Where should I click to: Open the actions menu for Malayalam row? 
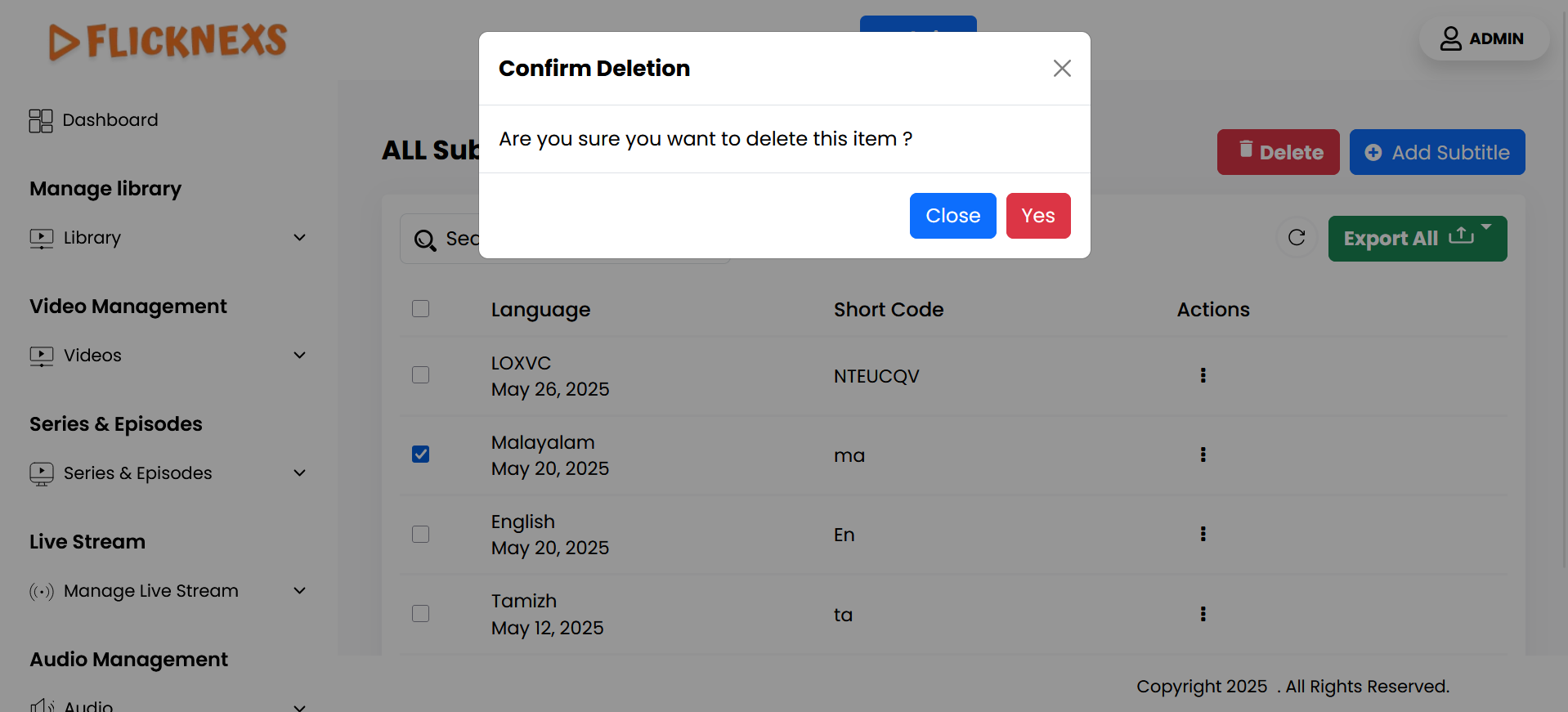coord(1203,455)
